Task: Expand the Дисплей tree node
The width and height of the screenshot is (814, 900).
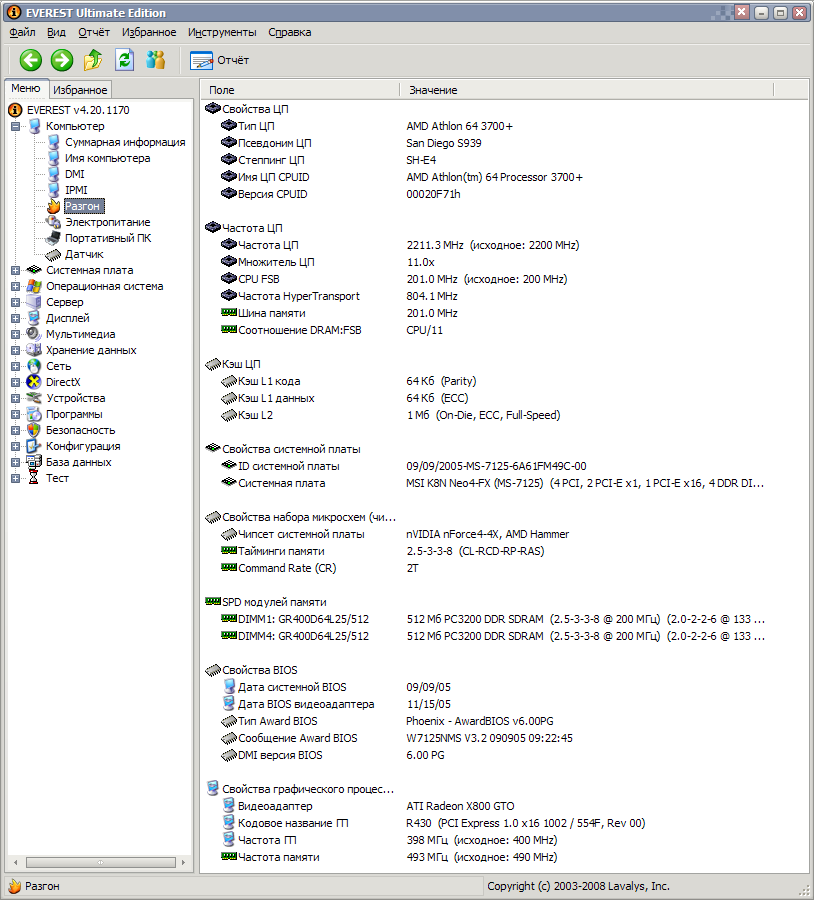Action: point(15,319)
